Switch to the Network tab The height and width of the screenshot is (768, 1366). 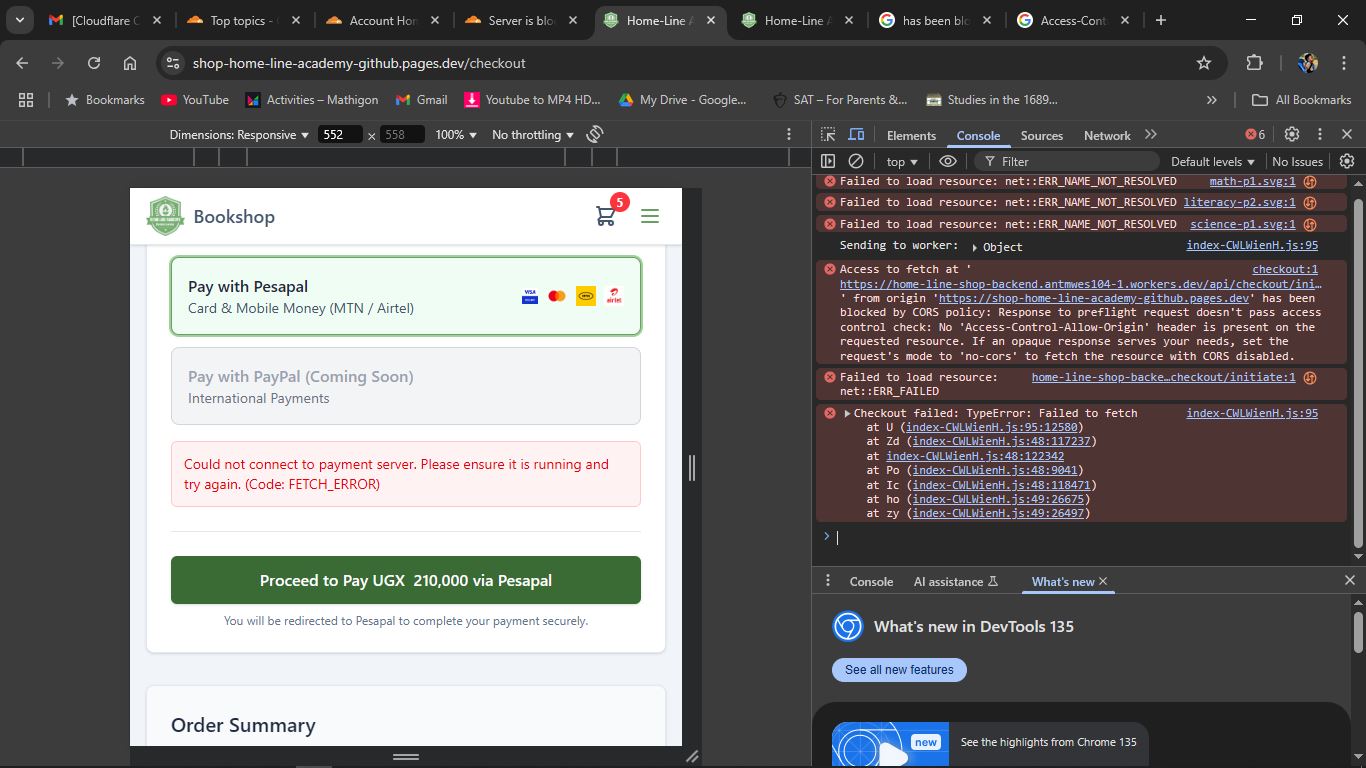(1107, 136)
